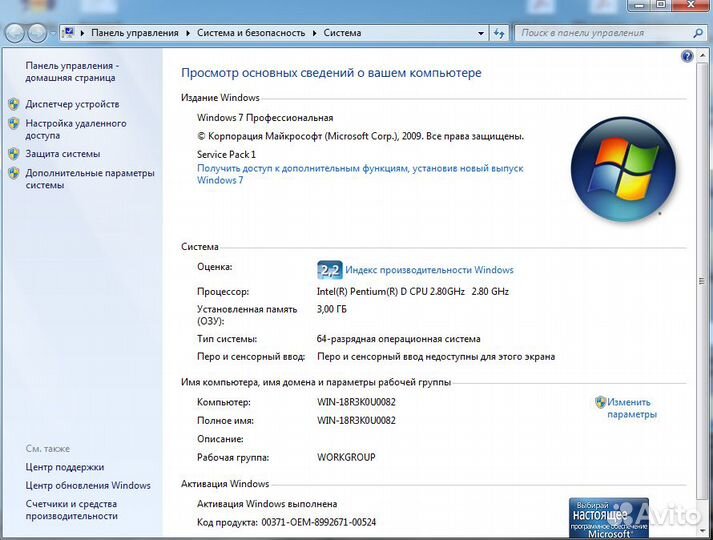Open Счетчики и средства производительности link
713x540 pixels.
[x=71, y=510]
